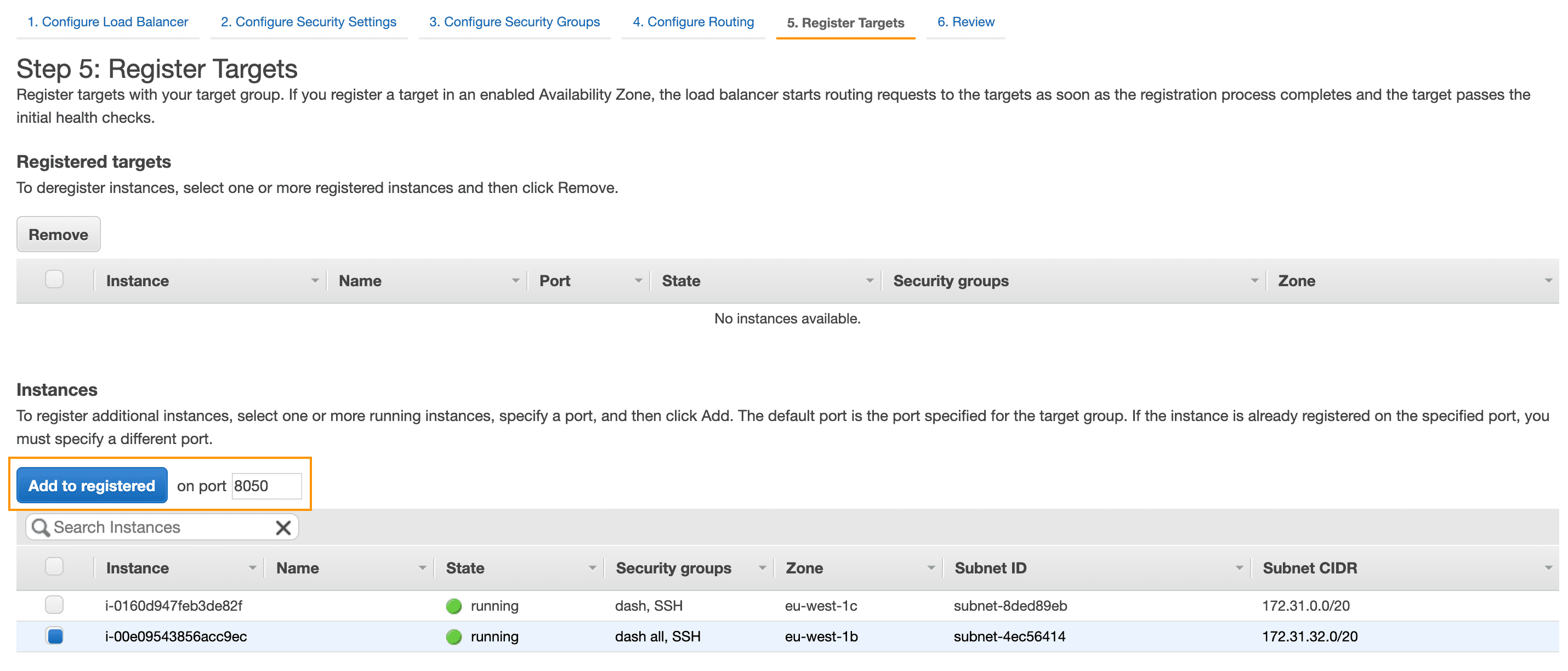Click the Port column header
The width and height of the screenshot is (1568, 671).
[x=554, y=281]
